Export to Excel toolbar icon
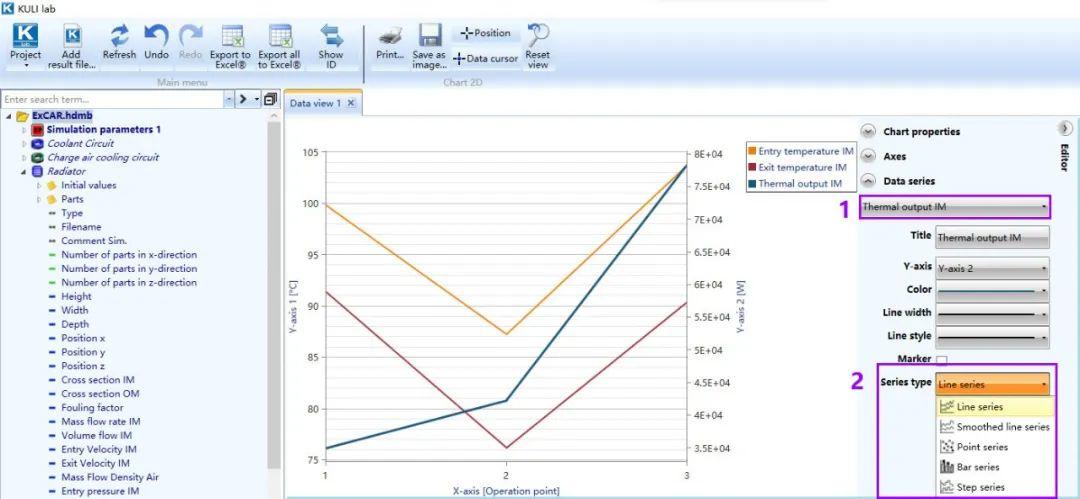1080x499 pixels. click(232, 36)
